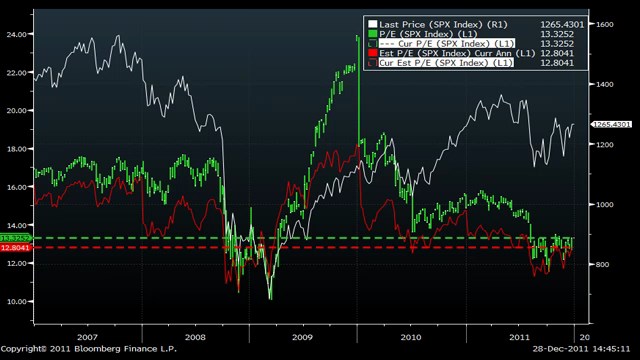640x360 pixels.
Task: Click the Cur P/E dashed-line legend marker
Action: point(372,43)
